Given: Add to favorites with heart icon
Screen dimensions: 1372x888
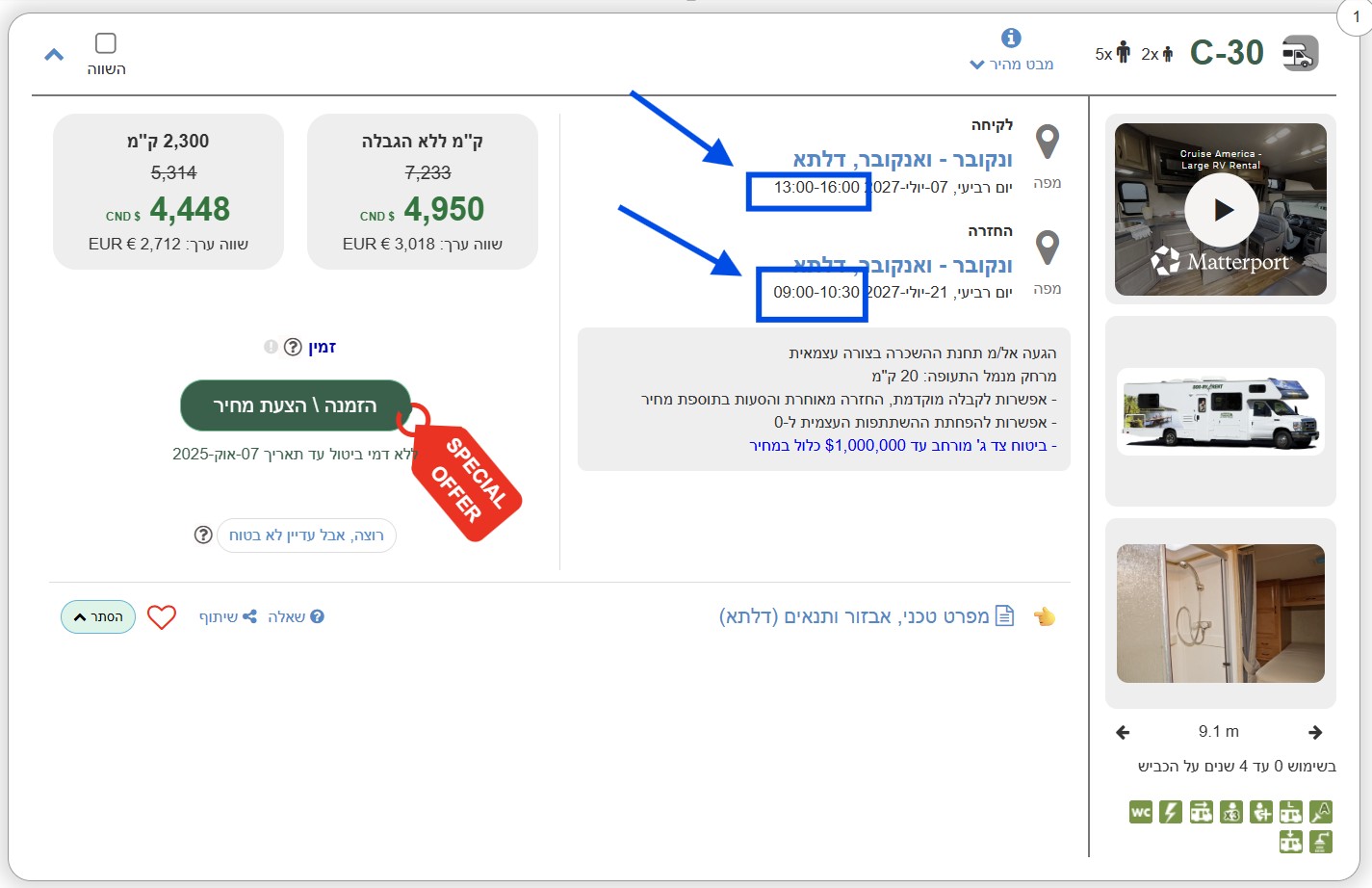Looking at the screenshot, I should click(x=162, y=616).
